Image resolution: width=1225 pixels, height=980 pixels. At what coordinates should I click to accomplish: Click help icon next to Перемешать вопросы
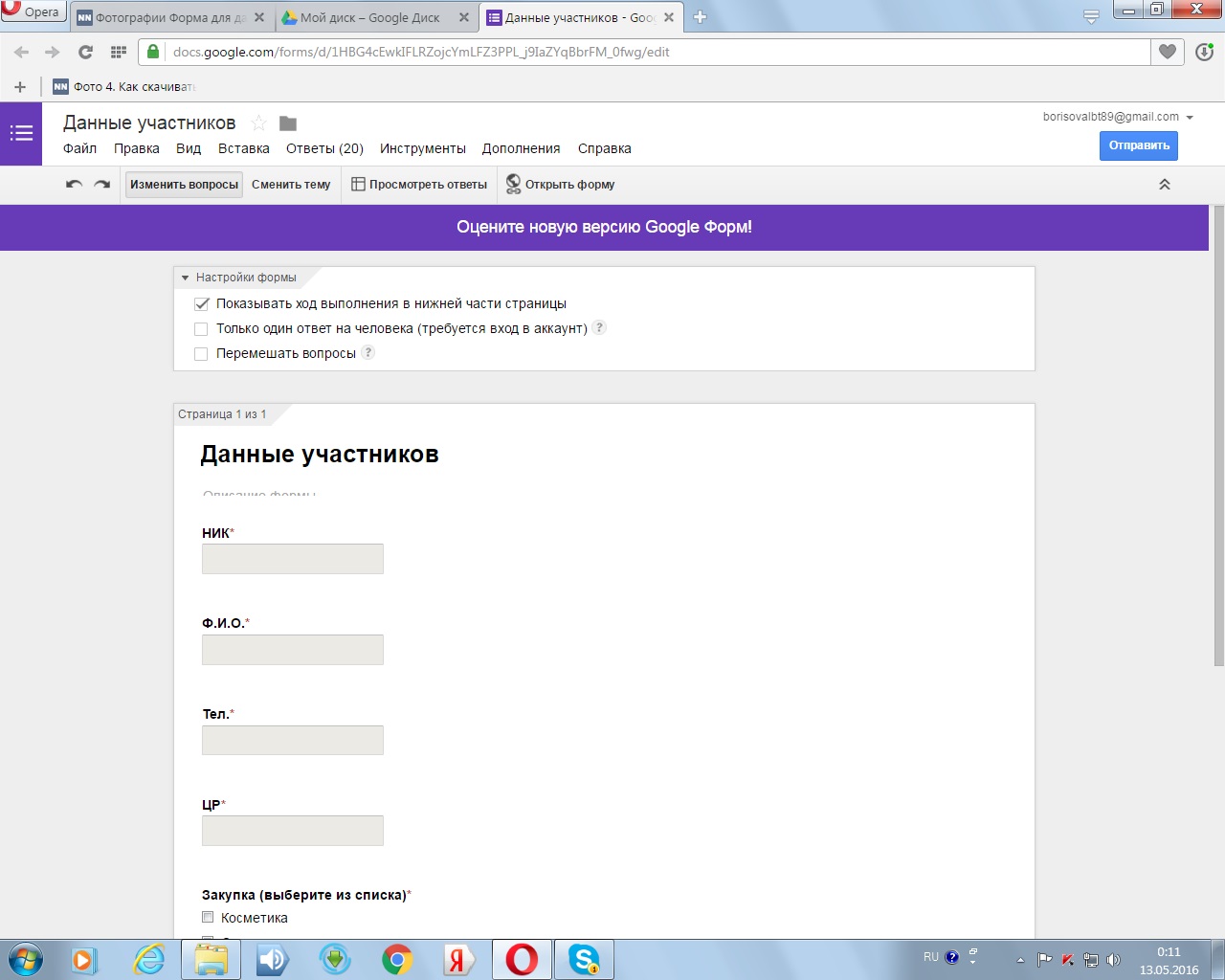pos(368,352)
